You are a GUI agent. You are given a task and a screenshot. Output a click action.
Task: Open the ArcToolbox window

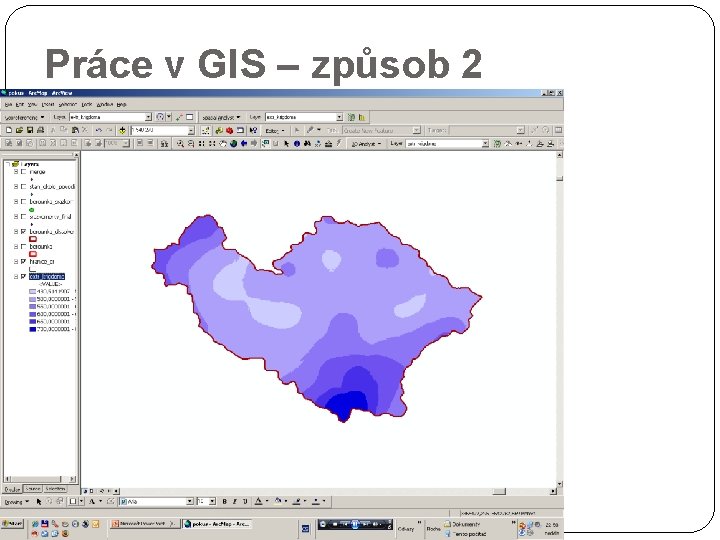[230, 130]
